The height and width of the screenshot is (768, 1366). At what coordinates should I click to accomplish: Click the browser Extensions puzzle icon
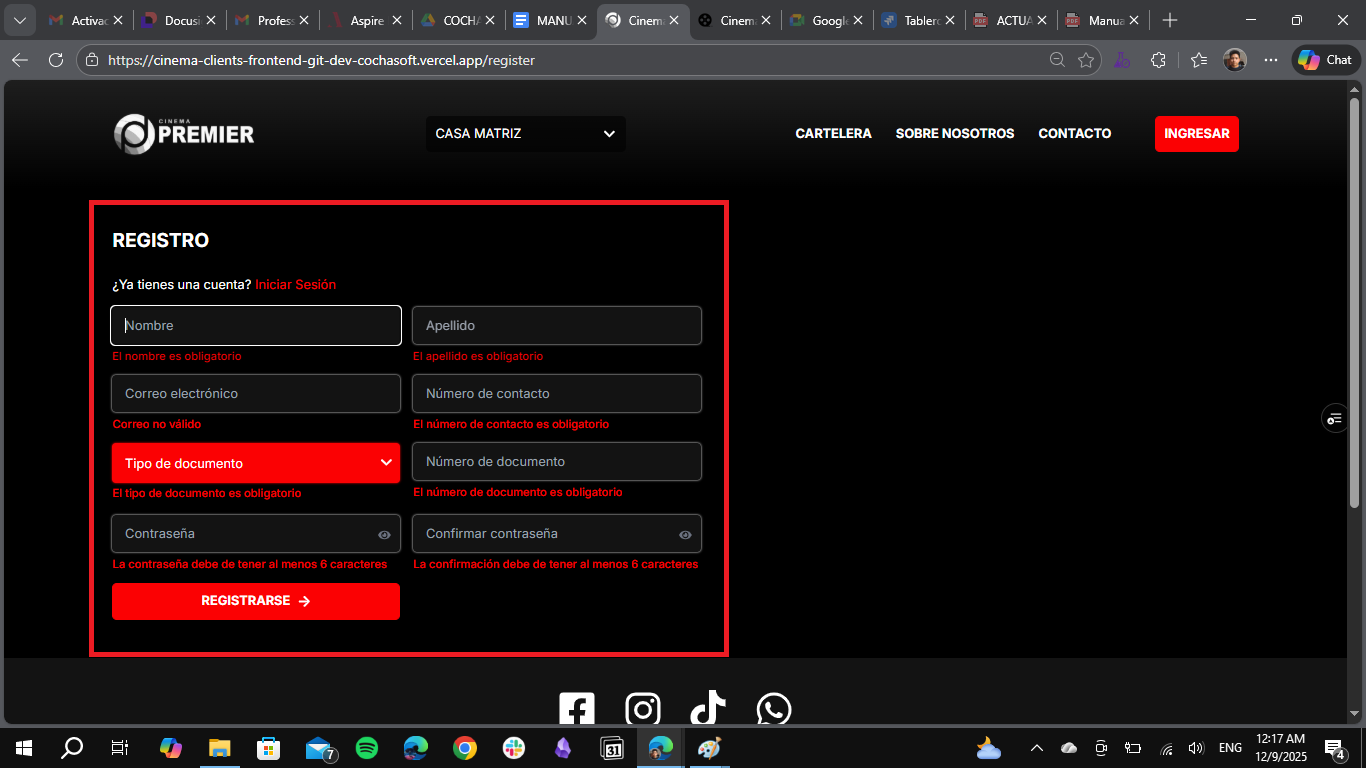1158,60
